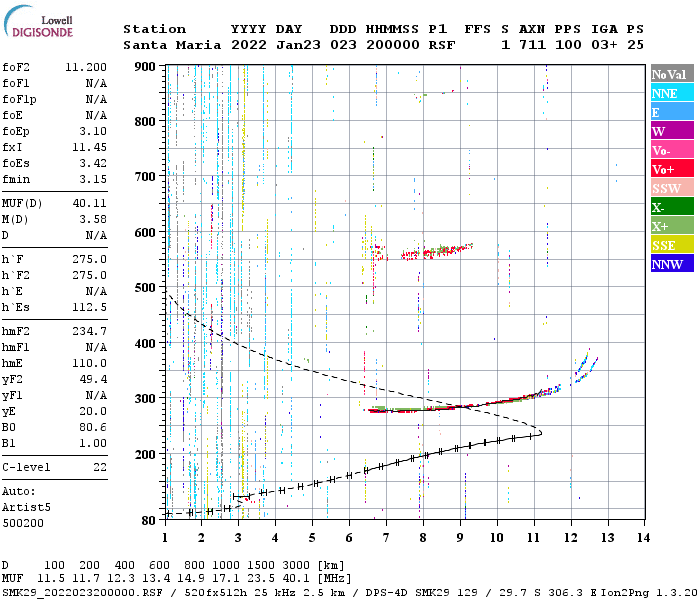Click the foF2 value 11.200

tap(86, 67)
